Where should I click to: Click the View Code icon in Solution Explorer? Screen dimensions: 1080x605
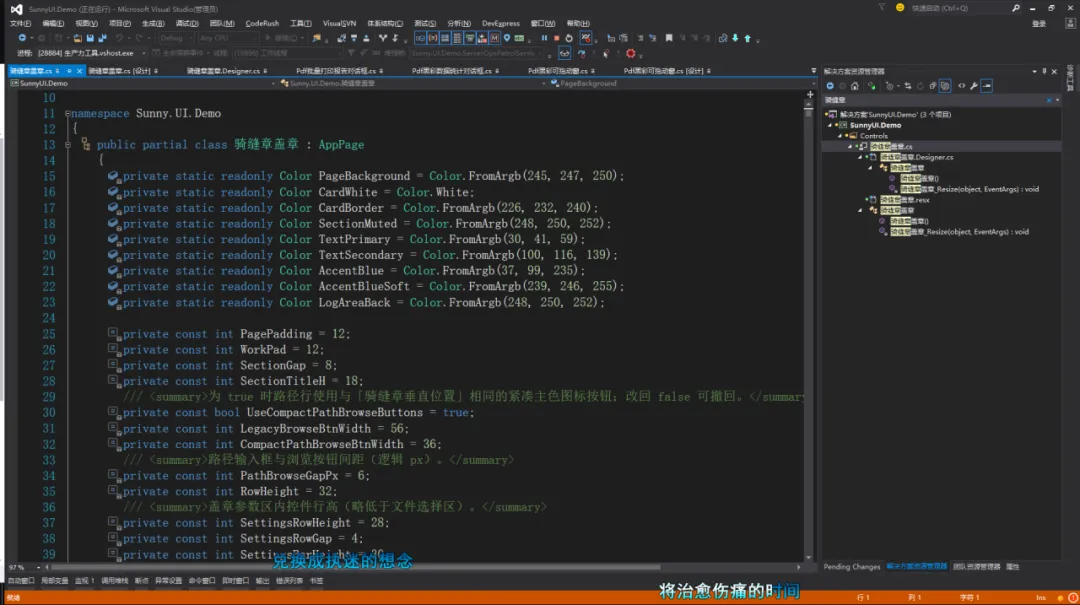[962, 86]
